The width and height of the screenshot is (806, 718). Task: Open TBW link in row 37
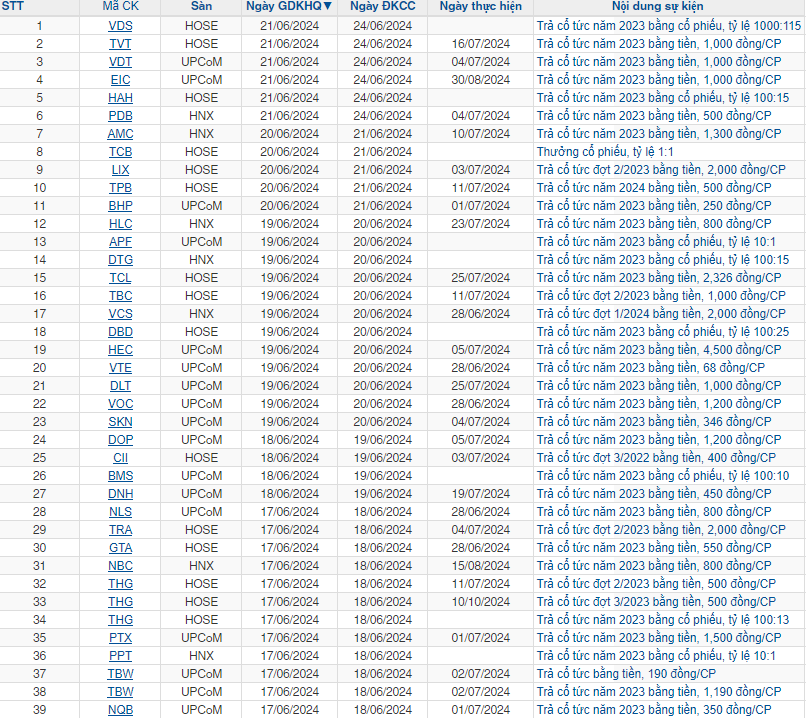(x=120, y=673)
